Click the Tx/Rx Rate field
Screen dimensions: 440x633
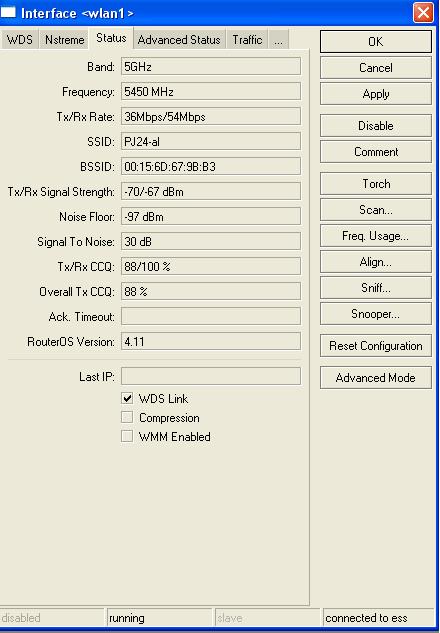tap(211, 116)
